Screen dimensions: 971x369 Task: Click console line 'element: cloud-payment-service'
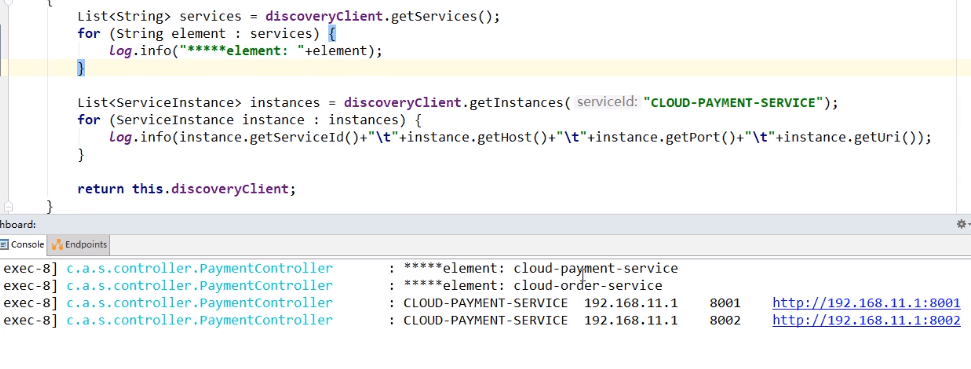(x=541, y=268)
